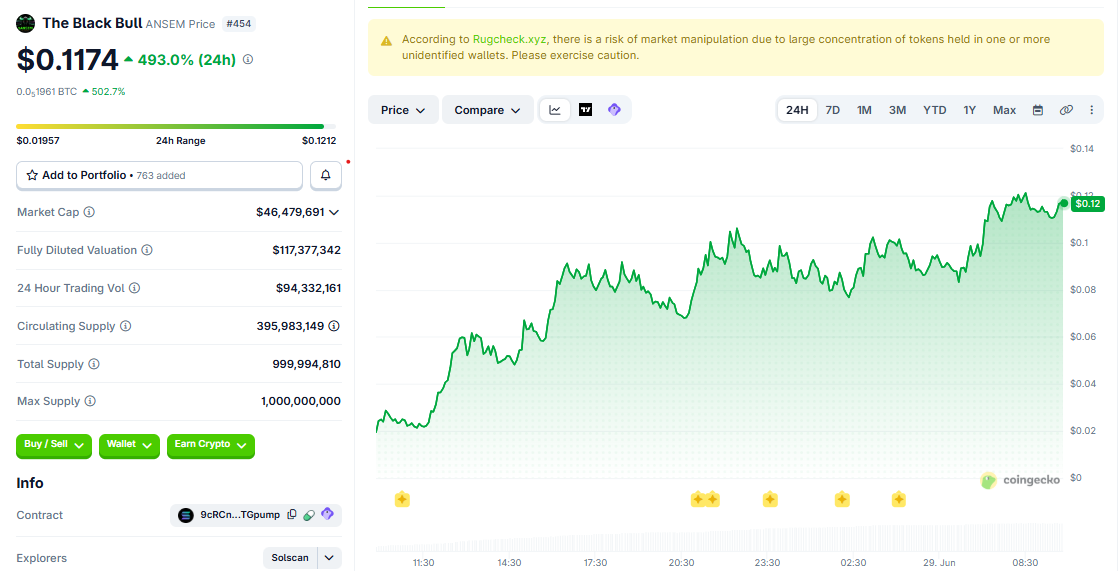Click info icon next to 24h change
Viewport: 1119px width, 571px height.
[248, 60]
